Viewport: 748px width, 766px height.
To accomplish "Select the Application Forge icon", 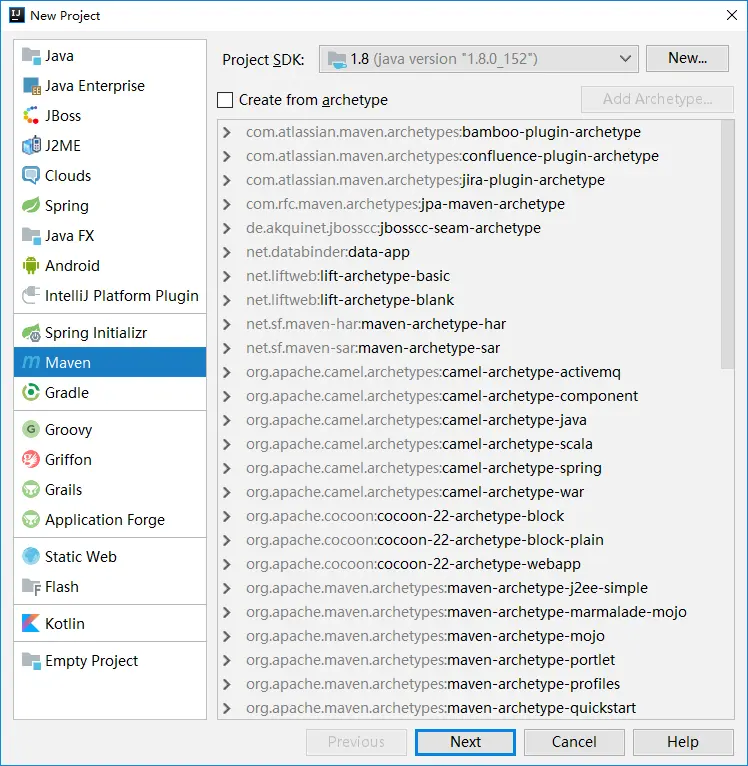I will click(x=31, y=520).
